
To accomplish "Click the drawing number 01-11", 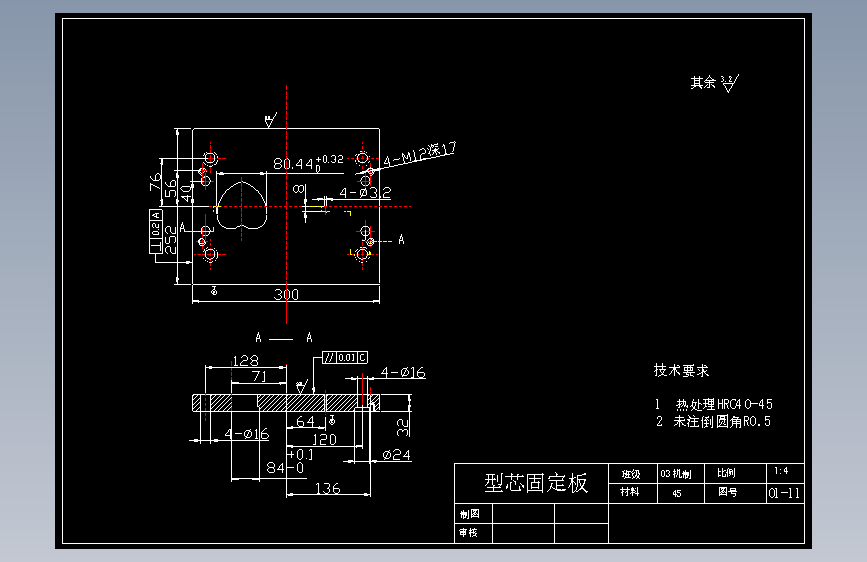I will 784,493.
